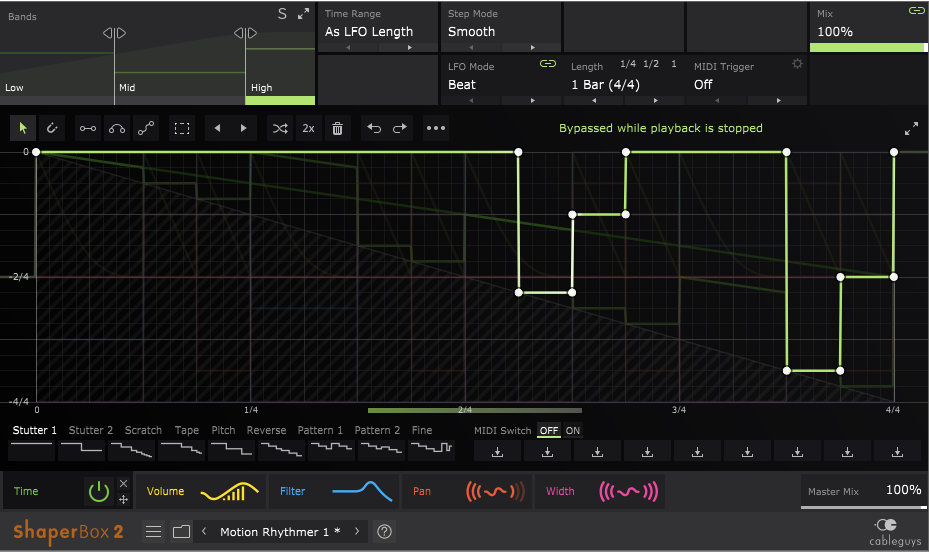Open the more options ellipsis menu
The image size is (929, 552).
(436, 128)
